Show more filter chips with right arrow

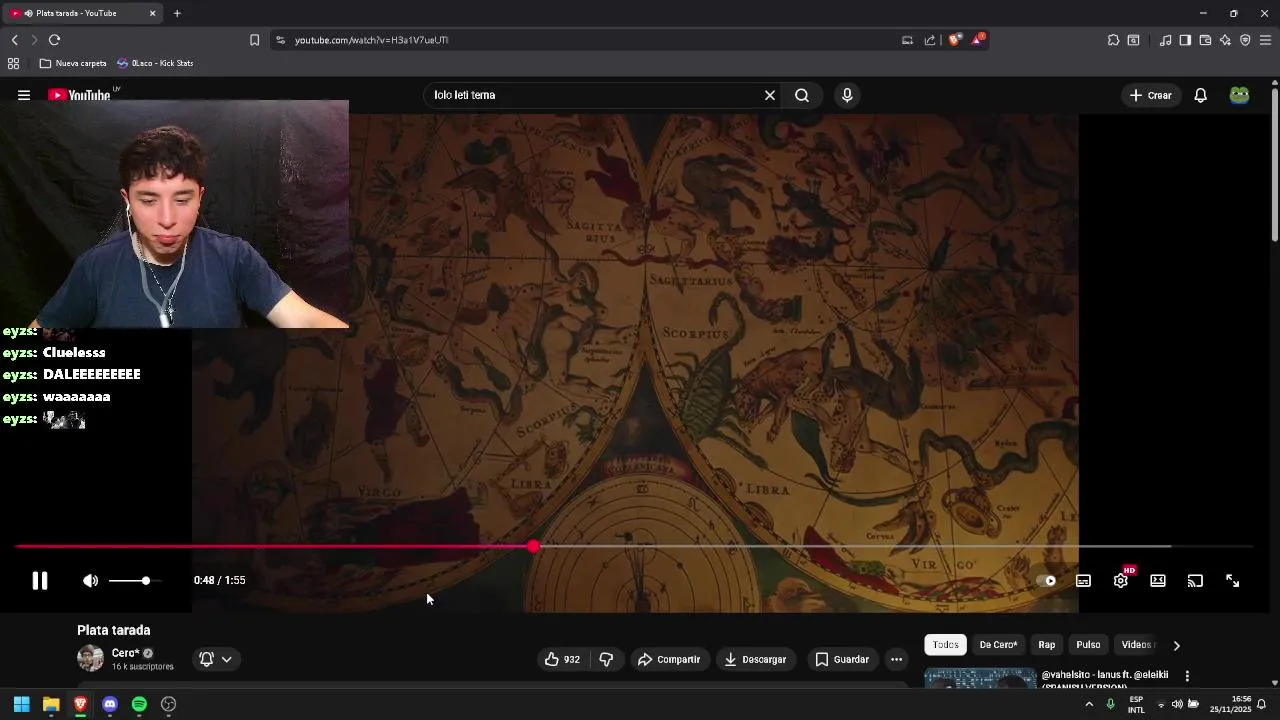click(x=1176, y=645)
